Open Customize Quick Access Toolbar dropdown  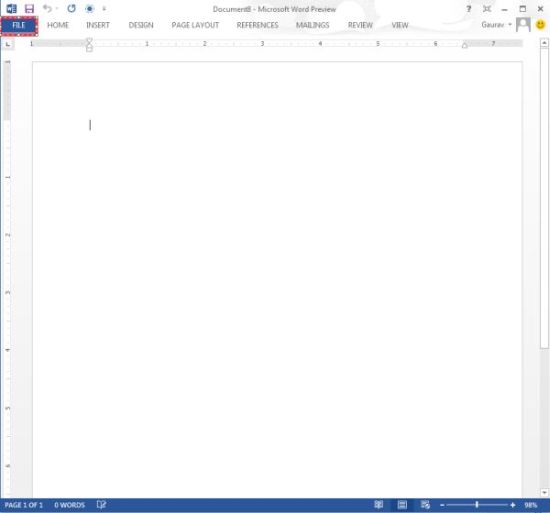104,9
